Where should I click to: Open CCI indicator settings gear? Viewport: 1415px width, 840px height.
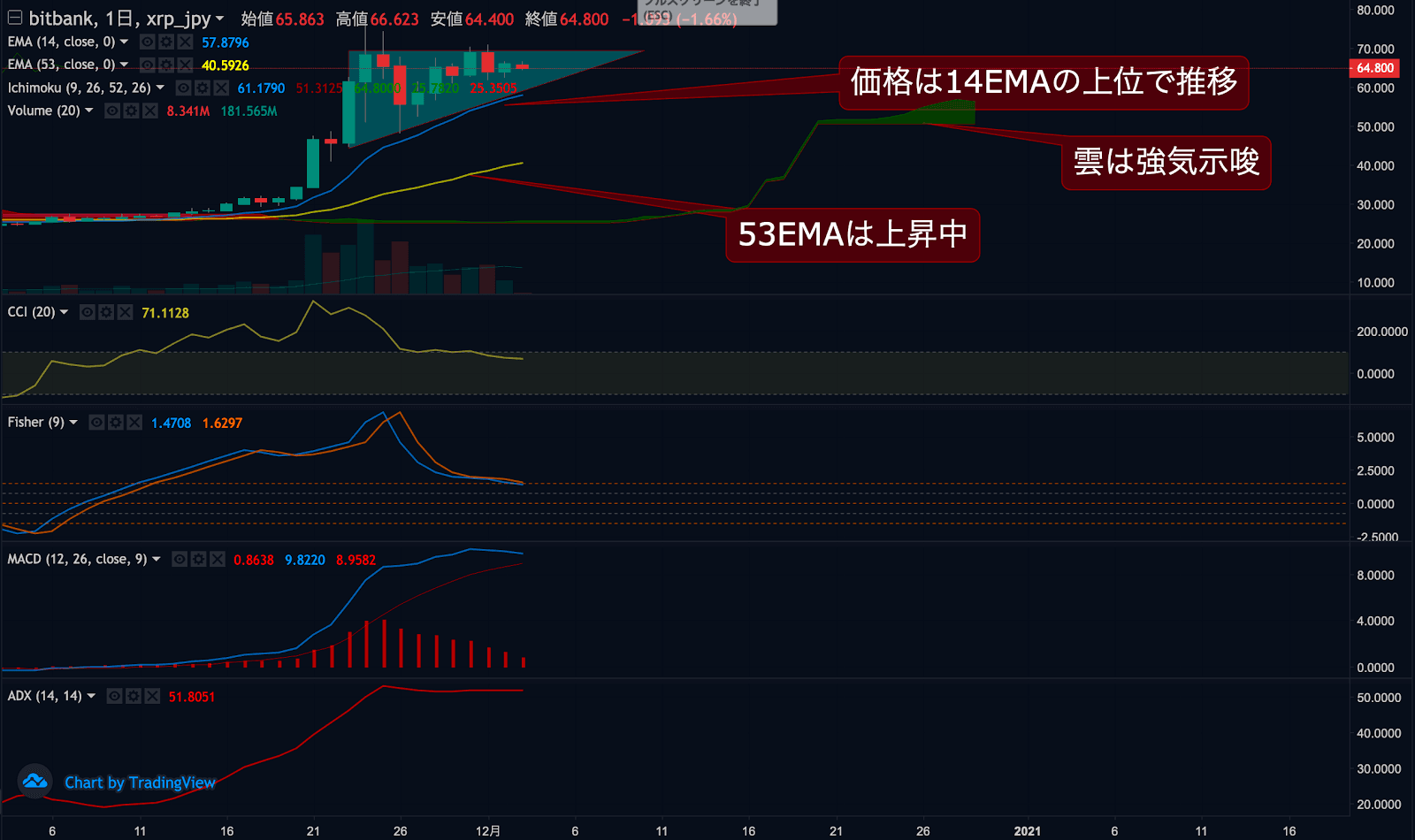(106, 312)
